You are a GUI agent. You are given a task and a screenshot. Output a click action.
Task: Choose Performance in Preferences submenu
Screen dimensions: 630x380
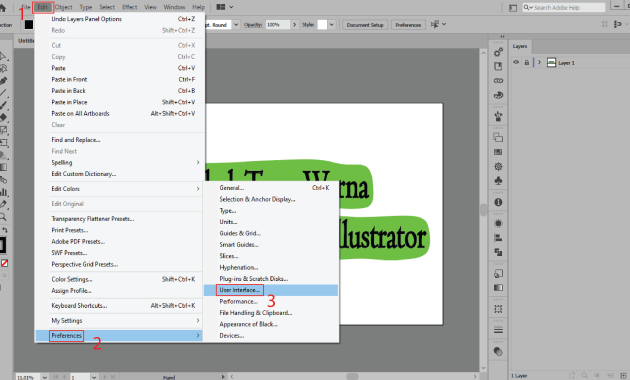(x=271, y=301)
